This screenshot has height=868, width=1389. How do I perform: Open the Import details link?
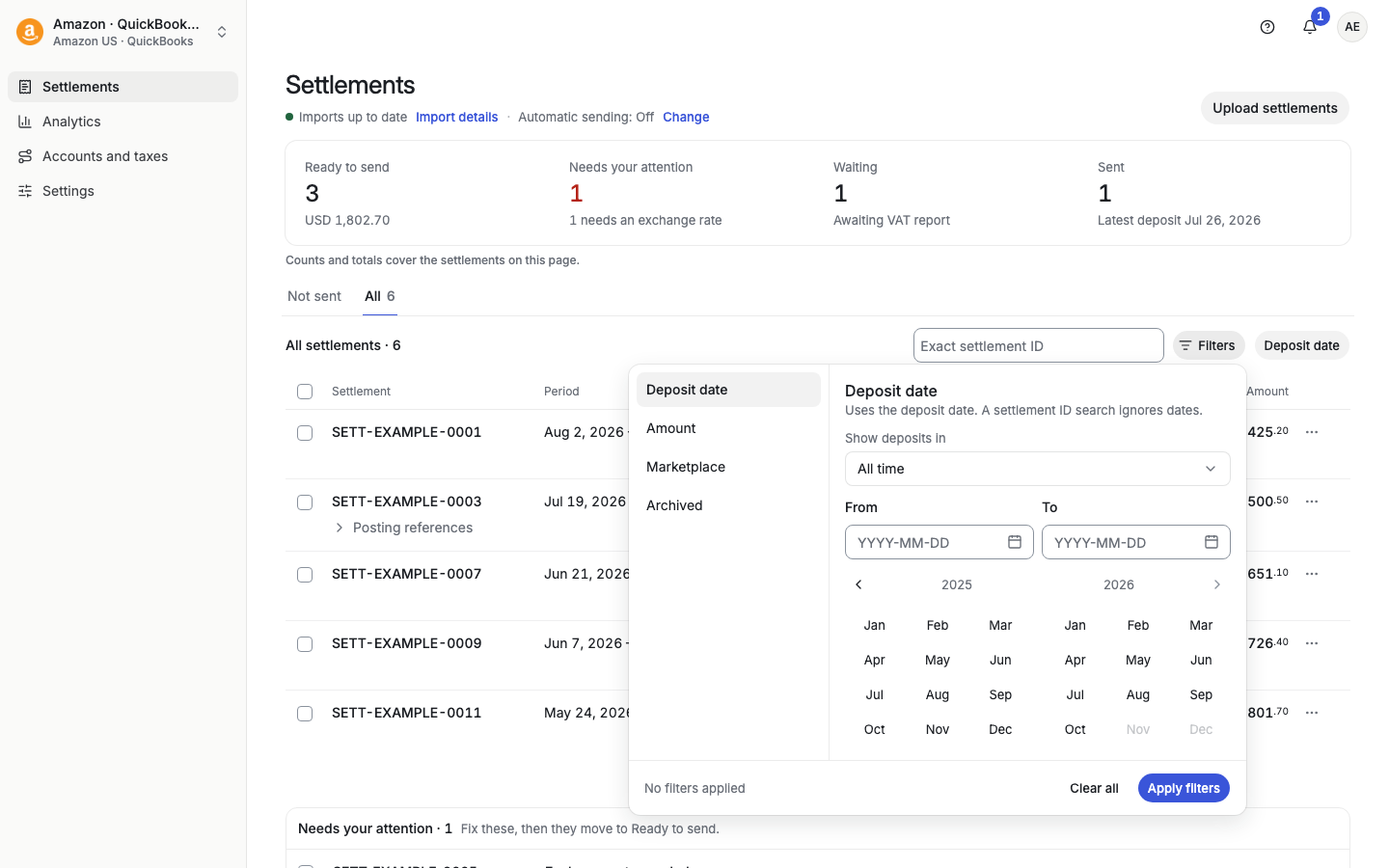click(457, 117)
